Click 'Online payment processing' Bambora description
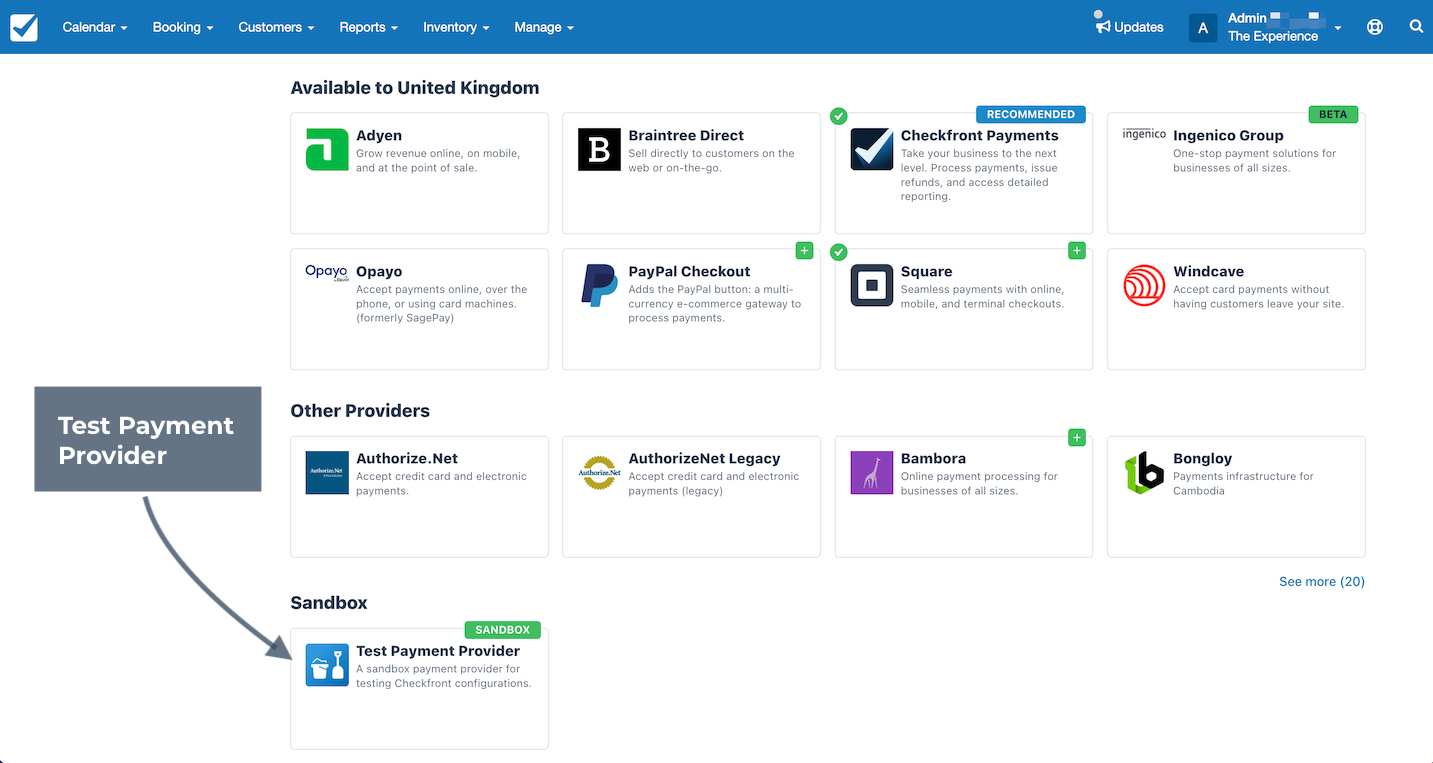Viewport: 1433px width, 763px height. [x=979, y=484]
